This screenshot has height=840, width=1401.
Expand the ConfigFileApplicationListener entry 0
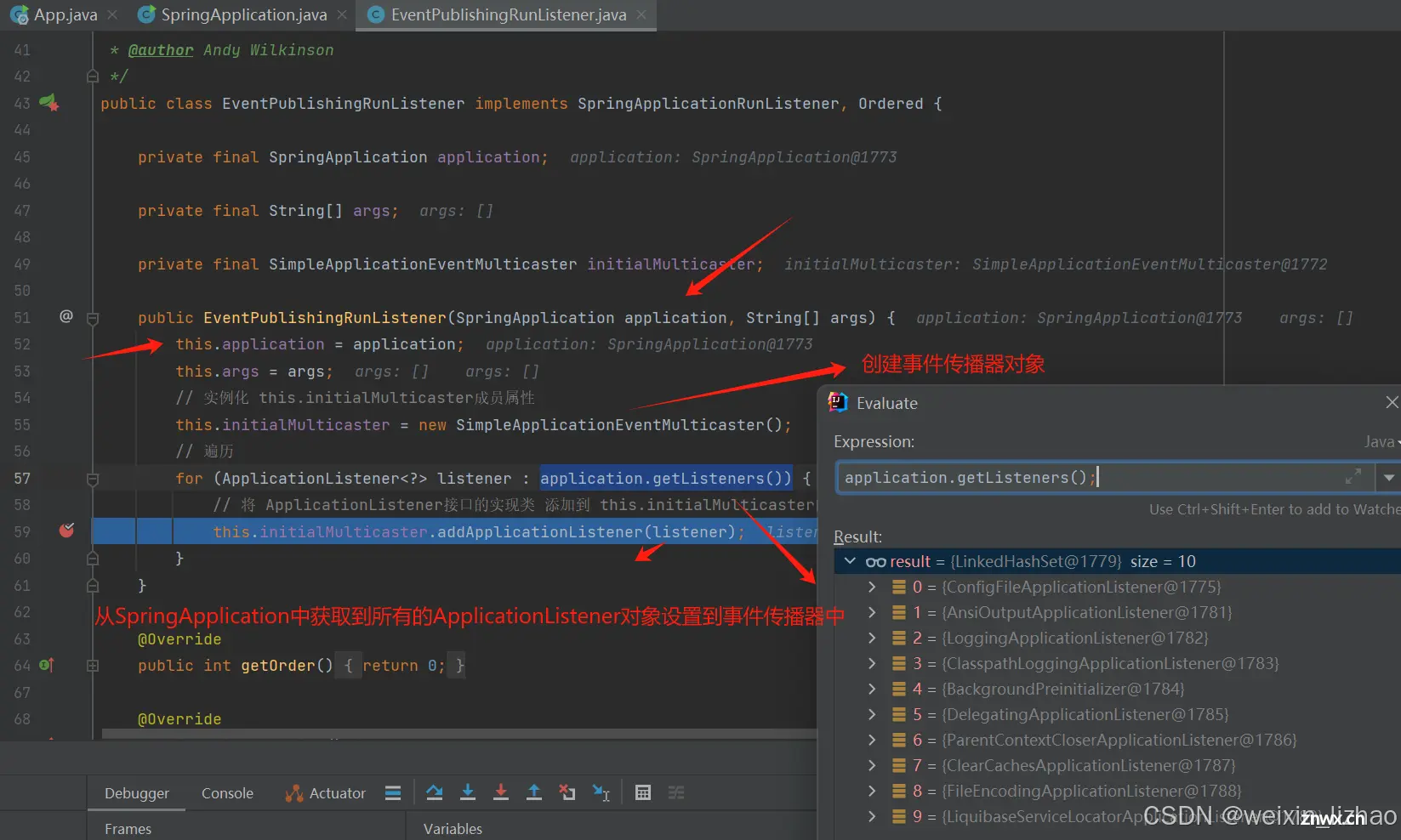(x=872, y=587)
